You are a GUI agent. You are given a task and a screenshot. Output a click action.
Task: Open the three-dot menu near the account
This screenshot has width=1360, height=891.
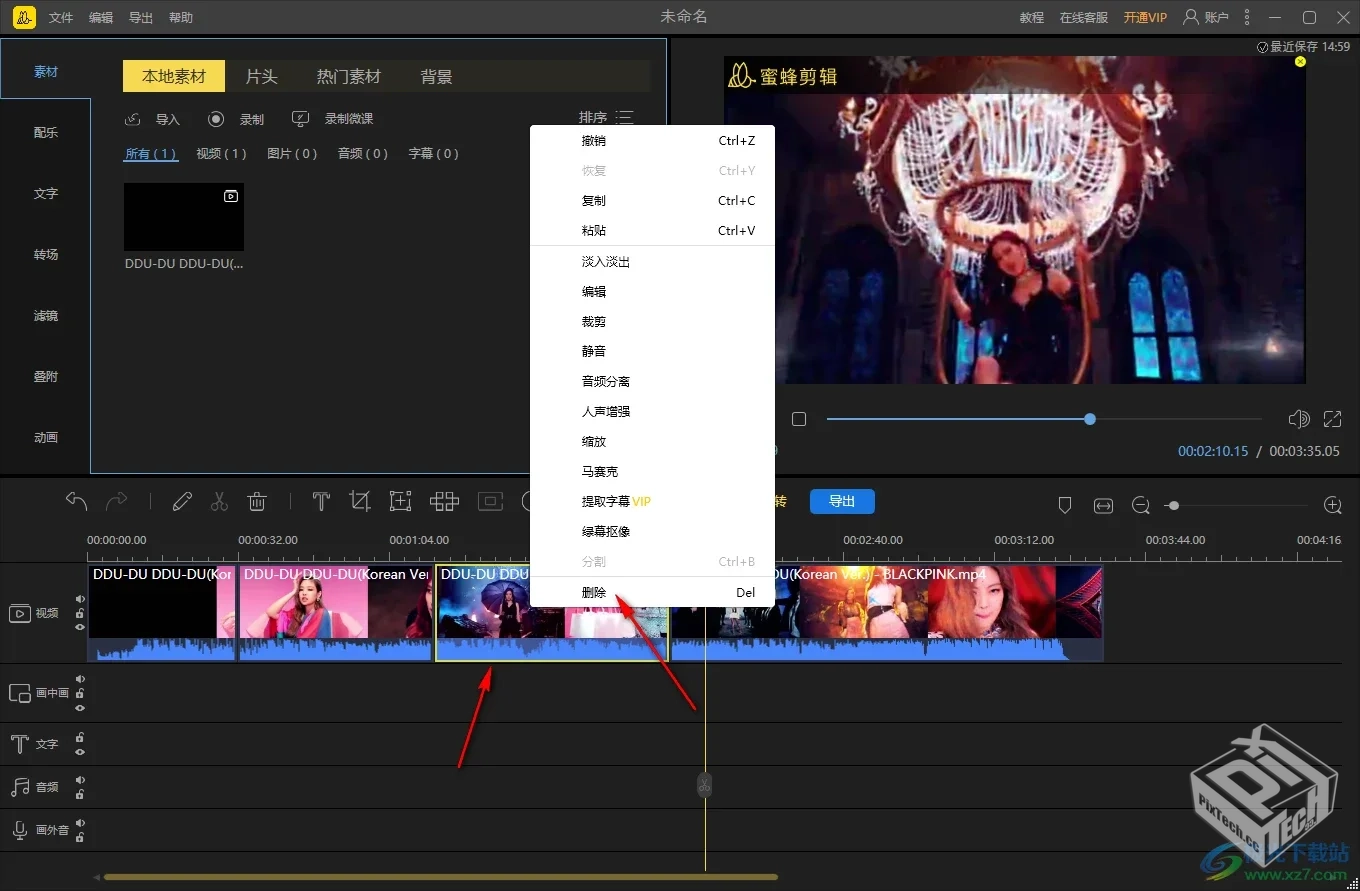tap(1246, 17)
